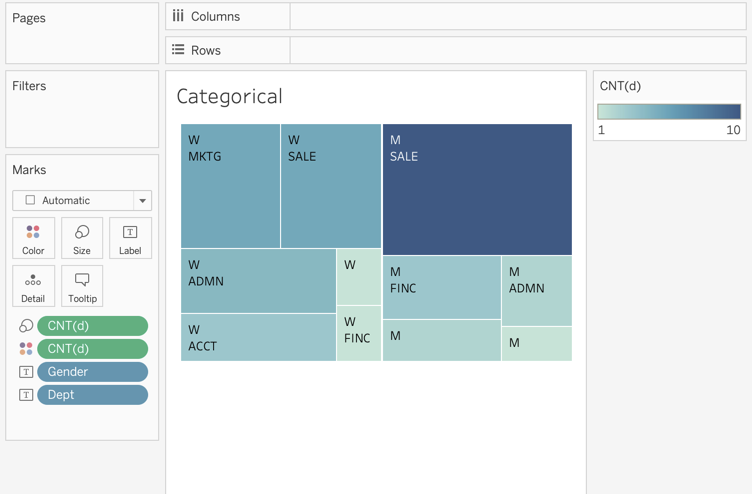Open the Size marks card button
This screenshot has width=752, height=494.
(82, 238)
